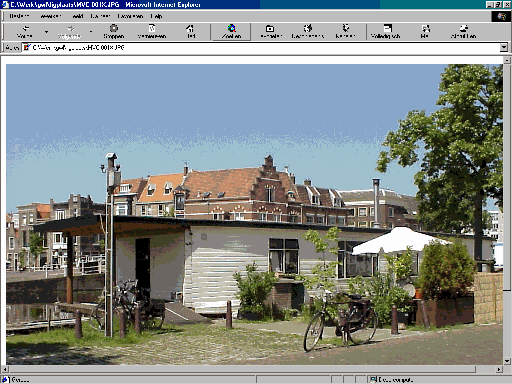Open the Bewerken menu
The image size is (512, 384).
point(51,16)
